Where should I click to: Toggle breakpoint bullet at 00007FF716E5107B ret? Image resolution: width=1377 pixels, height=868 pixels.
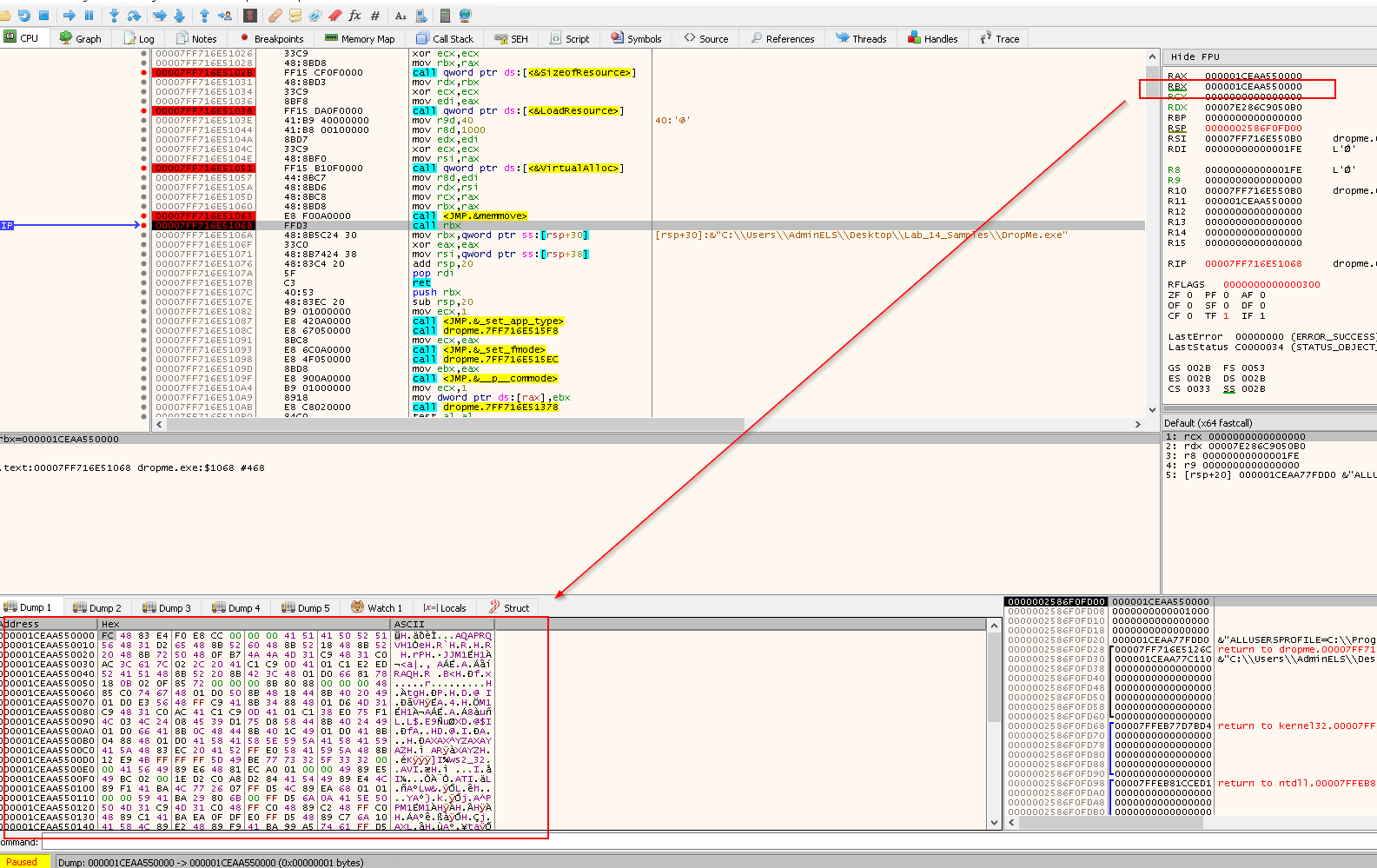[x=143, y=283]
